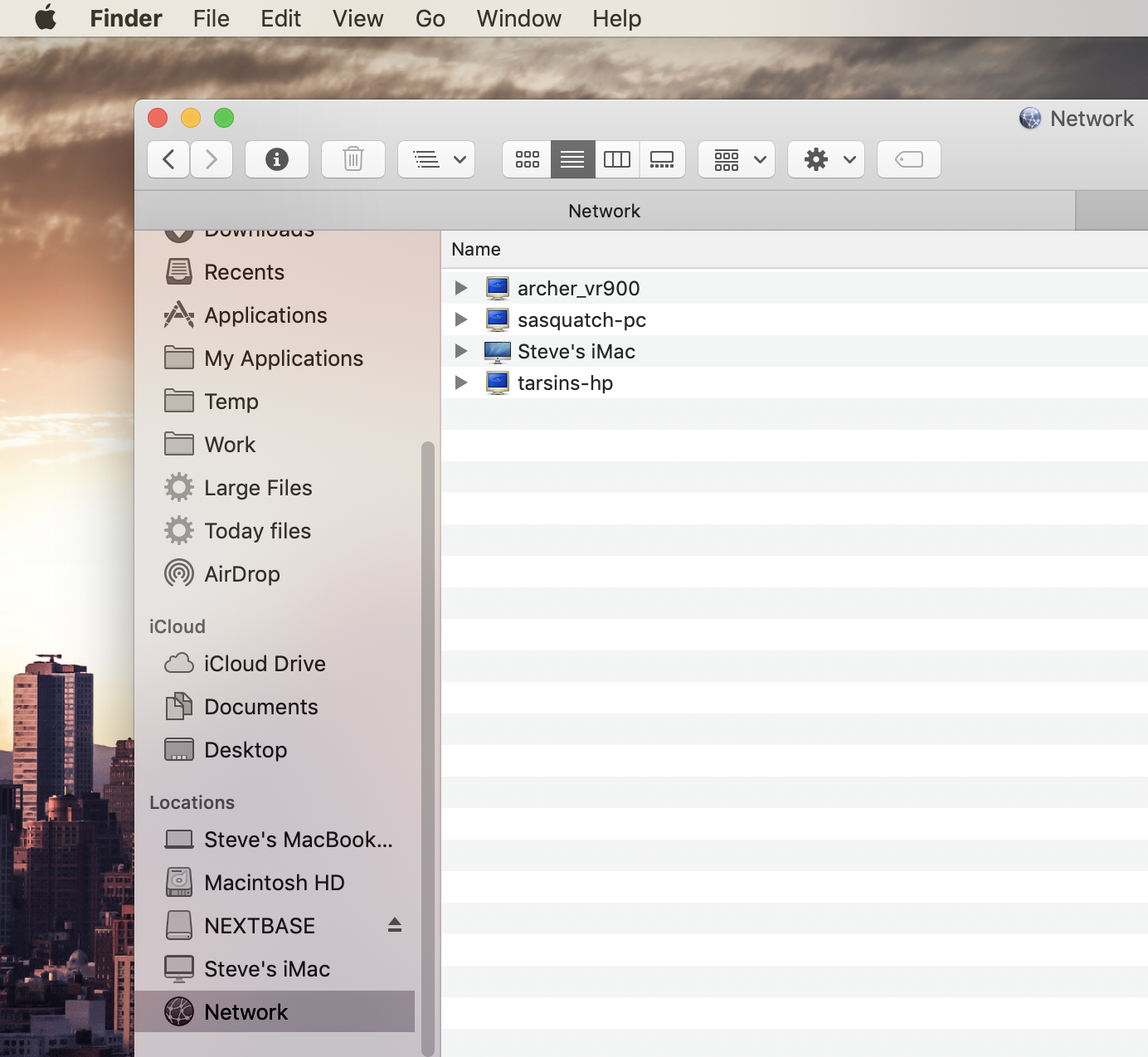Image resolution: width=1148 pixels, height=1057 pixels.
Task: Click the Edit Tags toolbar button
Action: [909, 159]
